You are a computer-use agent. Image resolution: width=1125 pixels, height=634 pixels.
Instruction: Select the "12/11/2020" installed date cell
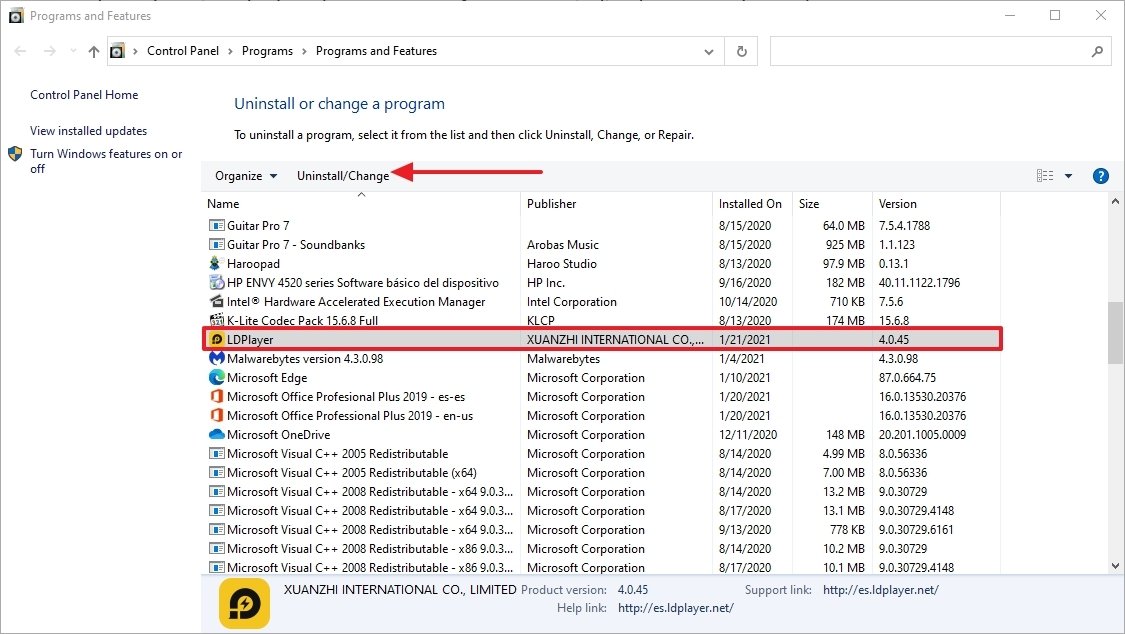point(748,435)
